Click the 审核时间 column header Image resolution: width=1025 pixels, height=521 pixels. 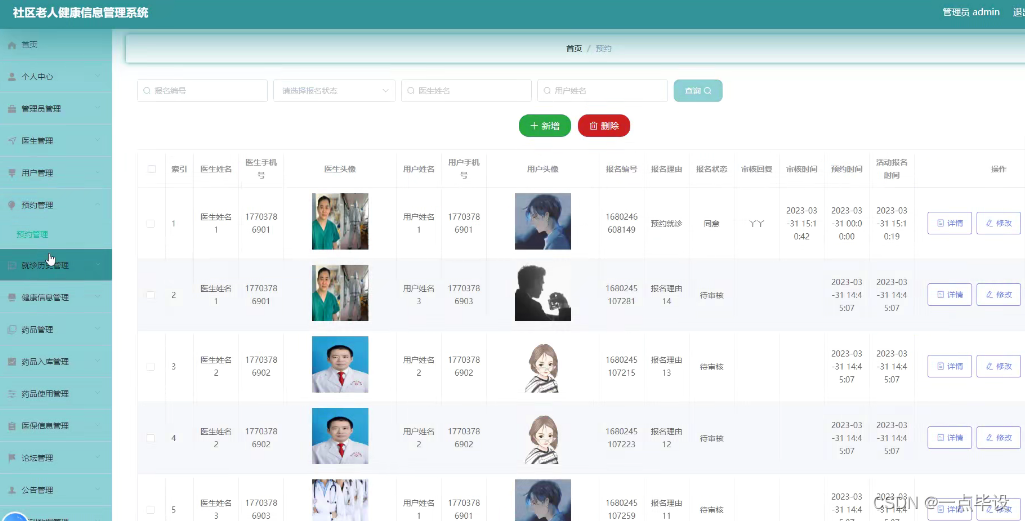(x=801, y=169)
